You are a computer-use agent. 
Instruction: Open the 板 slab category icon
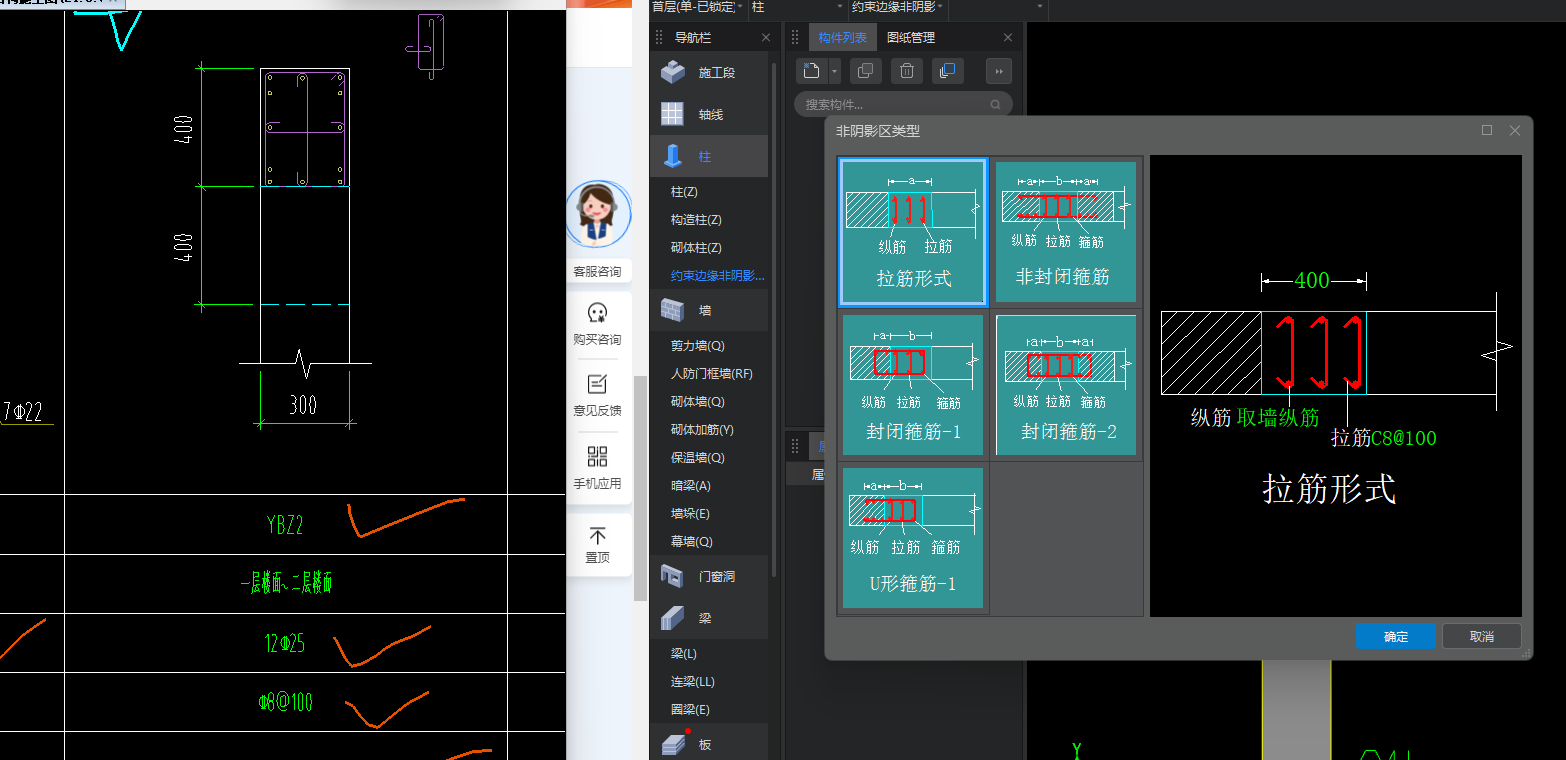pyautogui.click(x=673, y=744)
